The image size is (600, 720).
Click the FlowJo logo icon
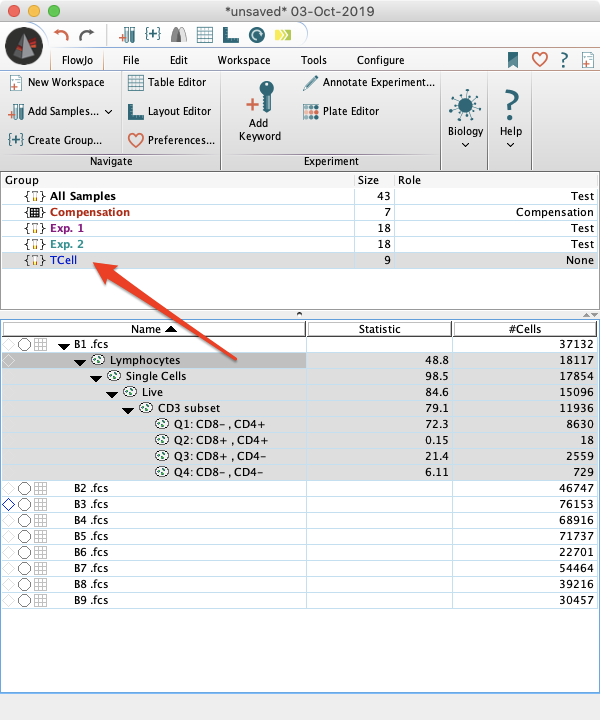coord(24,46)
